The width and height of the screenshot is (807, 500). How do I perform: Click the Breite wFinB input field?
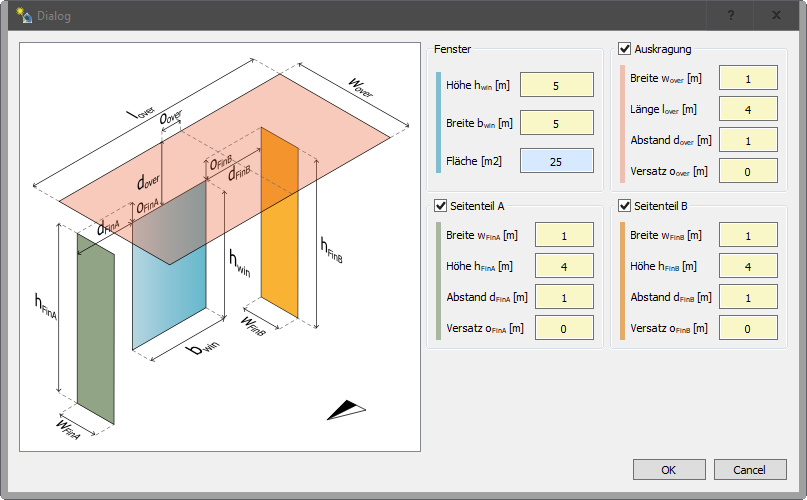748,235
